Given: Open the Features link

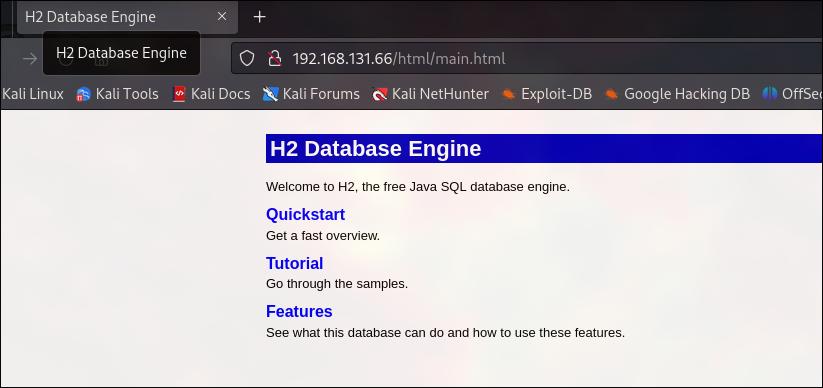Looking at the screenshot, I should (x=299, y=311).
